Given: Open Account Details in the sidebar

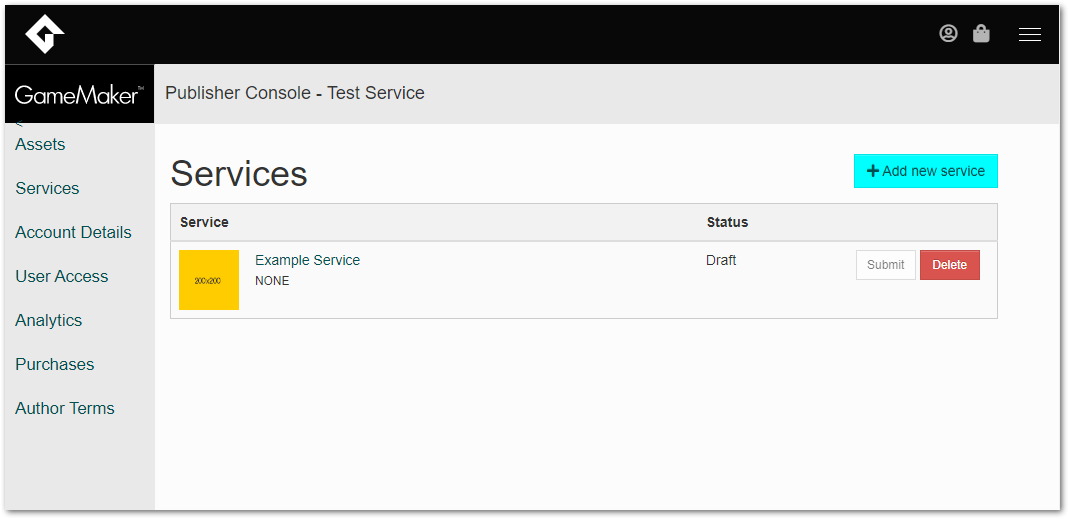Looking at the screenshot, I should (x=73, y=233).
